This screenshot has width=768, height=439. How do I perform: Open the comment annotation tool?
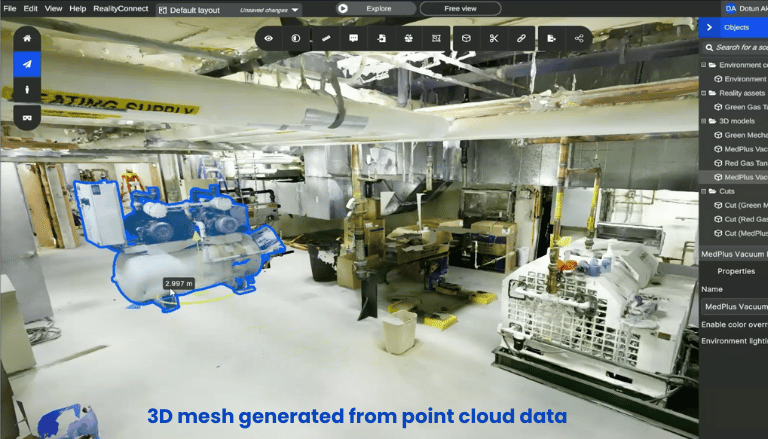tap(353, 38)
